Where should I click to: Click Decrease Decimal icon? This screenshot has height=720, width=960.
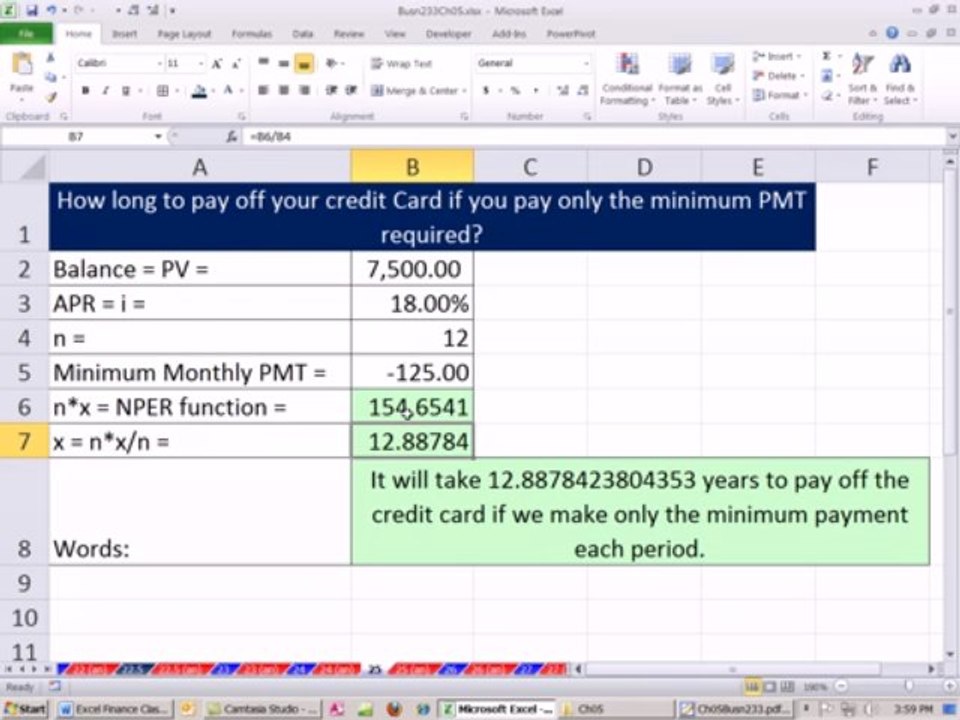(x=583, y=91)
